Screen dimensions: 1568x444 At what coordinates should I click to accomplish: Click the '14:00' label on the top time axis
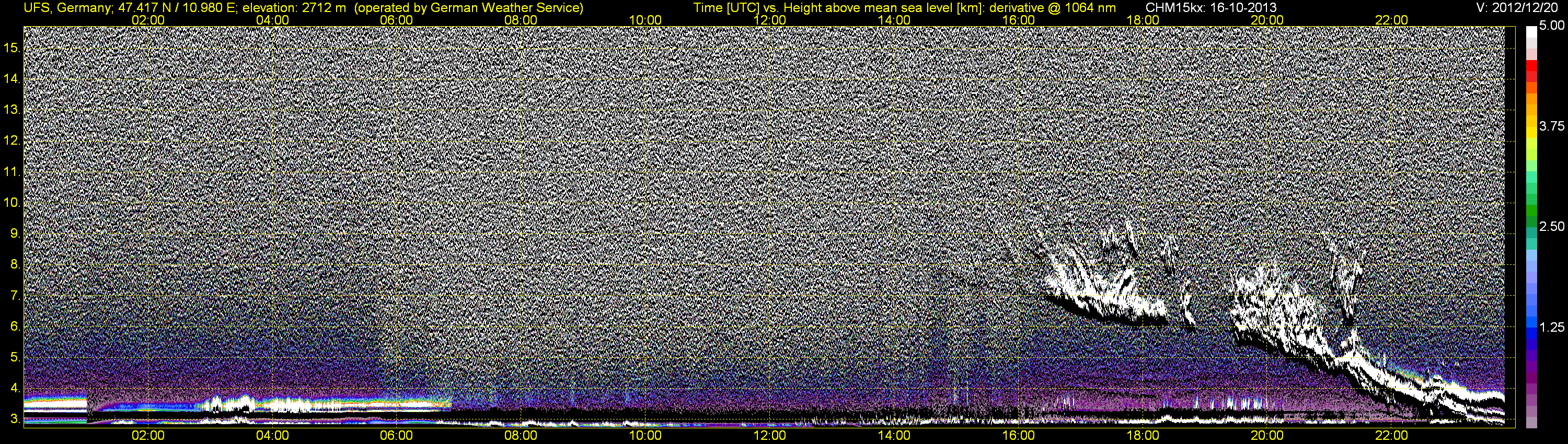(894, 20)
